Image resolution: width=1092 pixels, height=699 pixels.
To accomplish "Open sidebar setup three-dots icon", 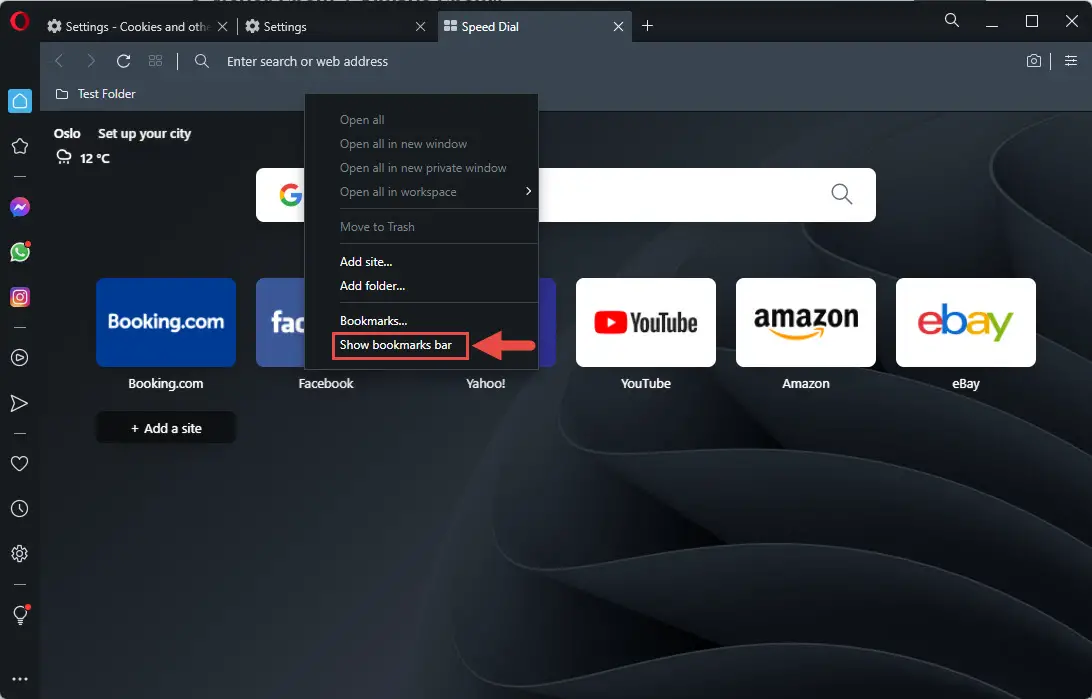I will [20, 679].
